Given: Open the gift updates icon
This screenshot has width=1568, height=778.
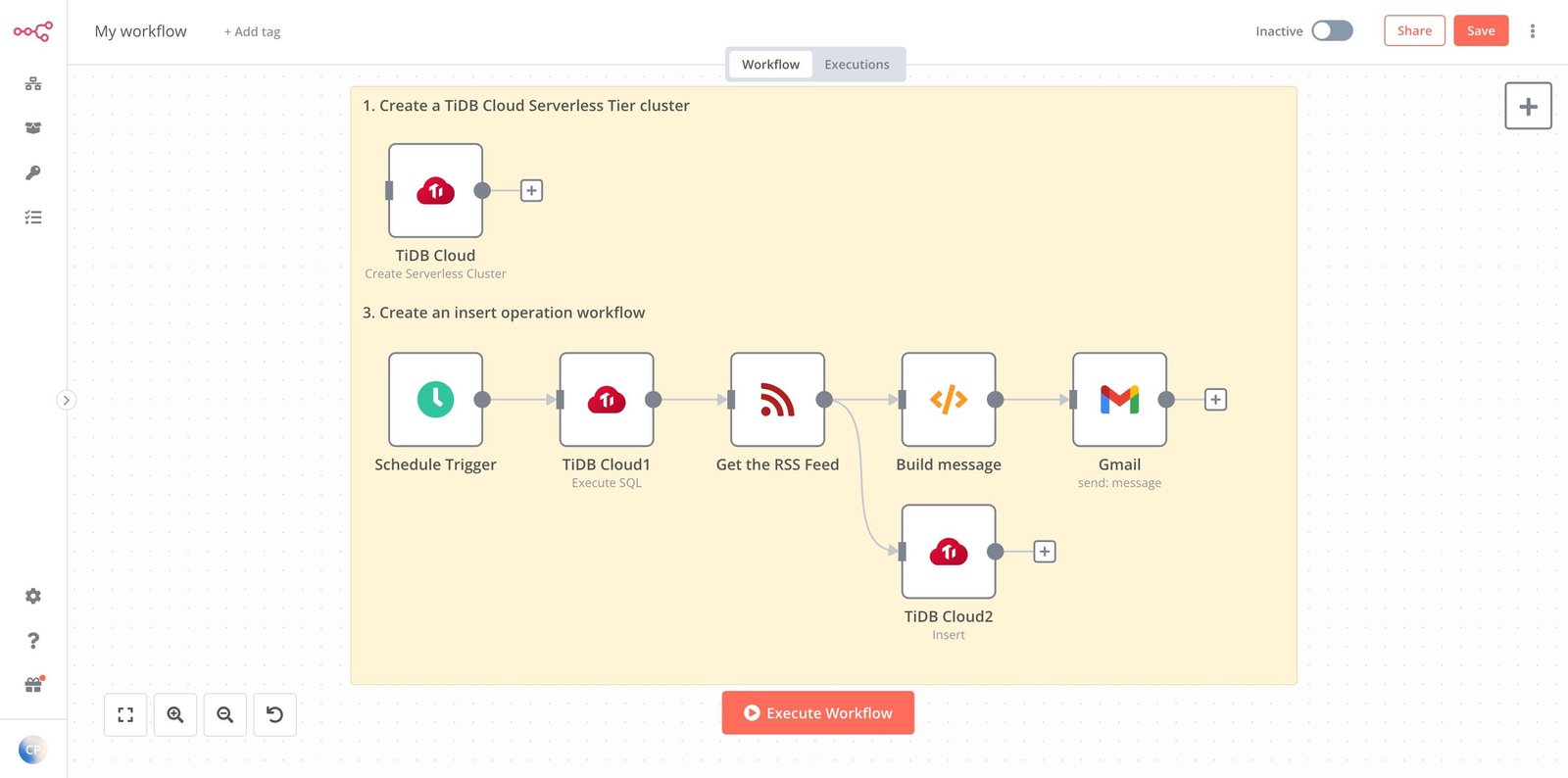Looking at the screenshot, I should point(34,684).
